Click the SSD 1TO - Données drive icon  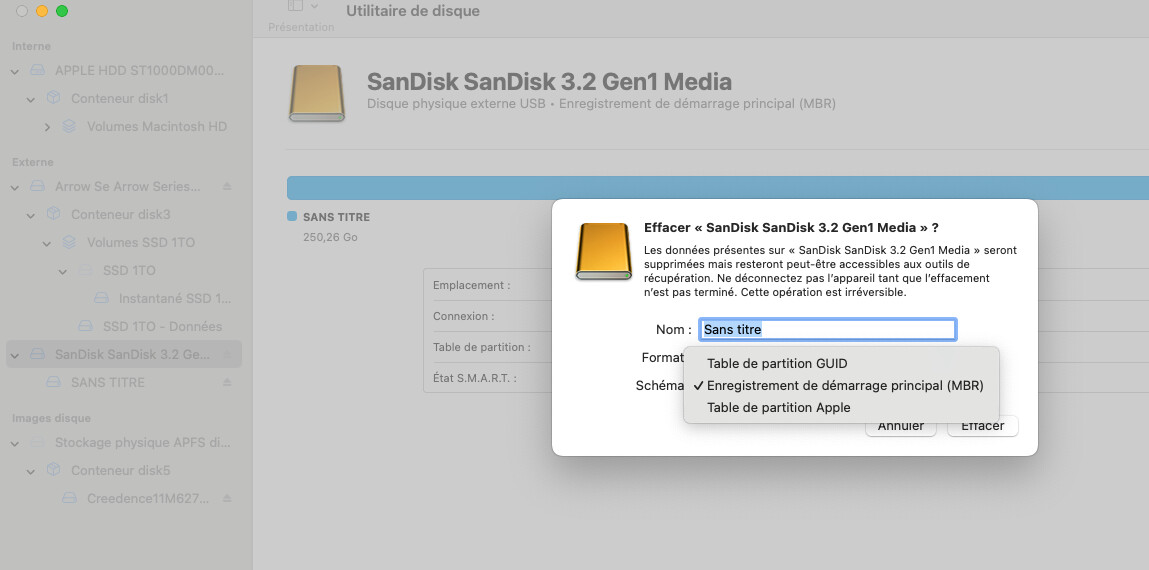86,325
